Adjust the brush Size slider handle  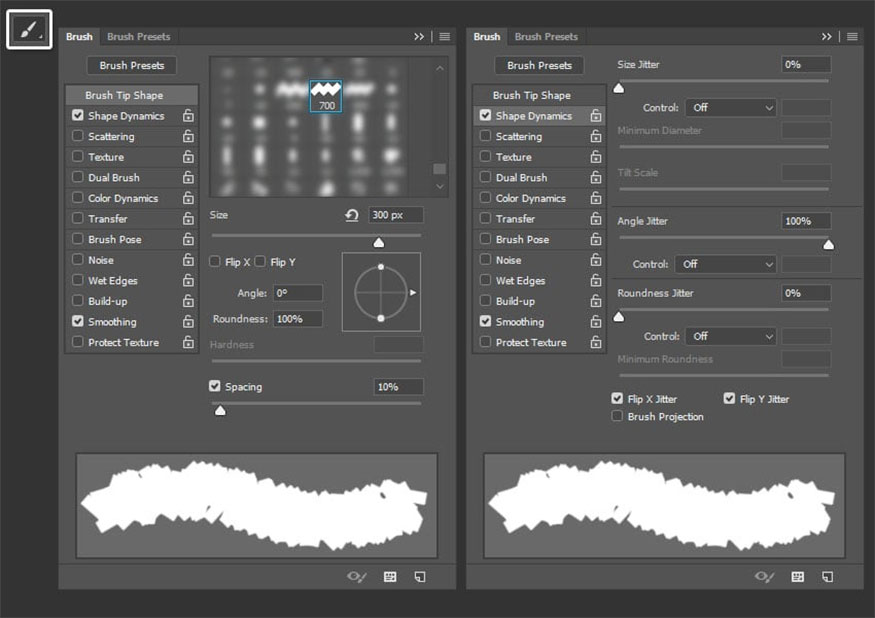(379, 242)
